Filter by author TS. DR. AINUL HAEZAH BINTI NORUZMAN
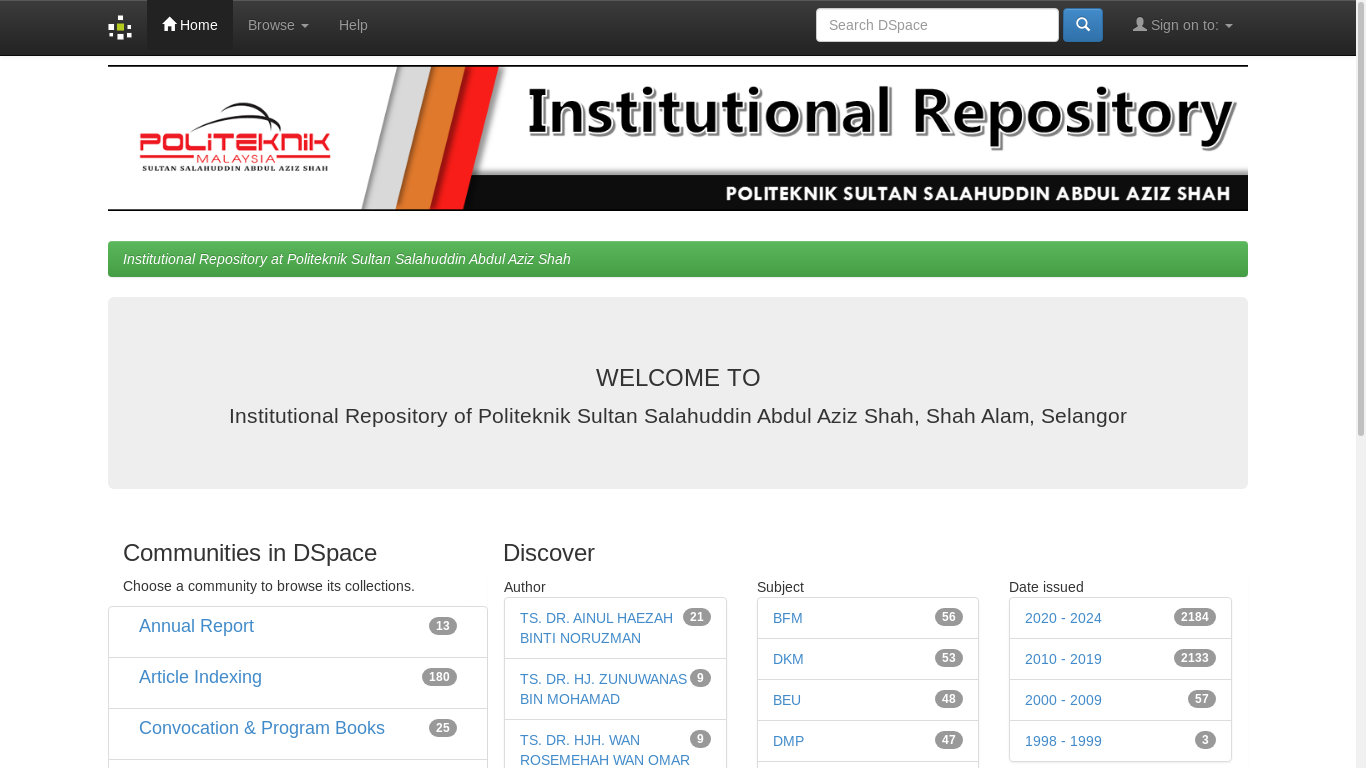1366x768 pixels. coord(597,628)
